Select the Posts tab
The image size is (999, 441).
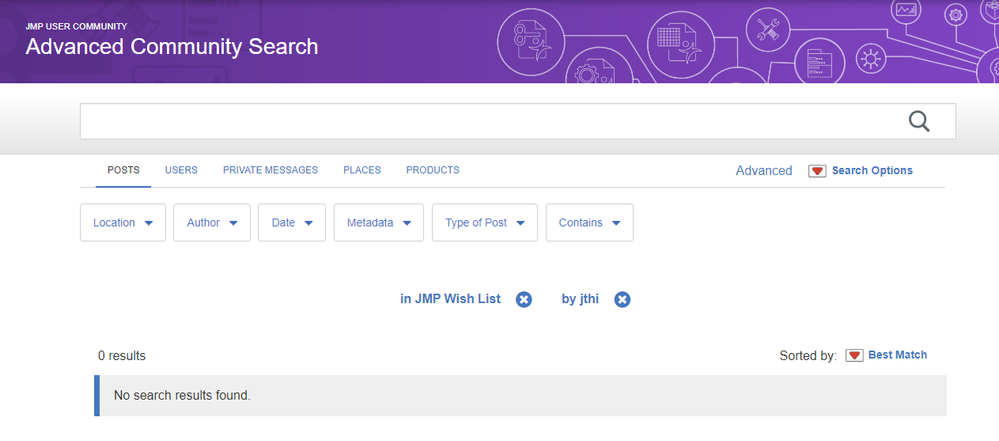coord(124,170)
